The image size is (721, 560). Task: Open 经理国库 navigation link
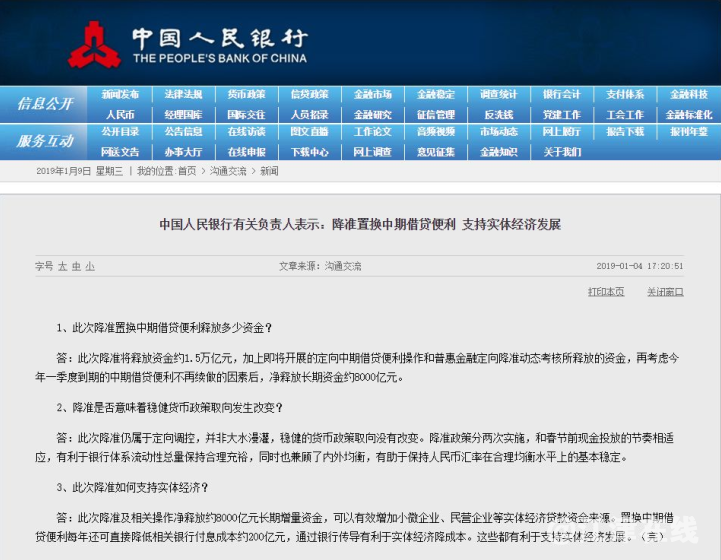click(x=183, y=114)
